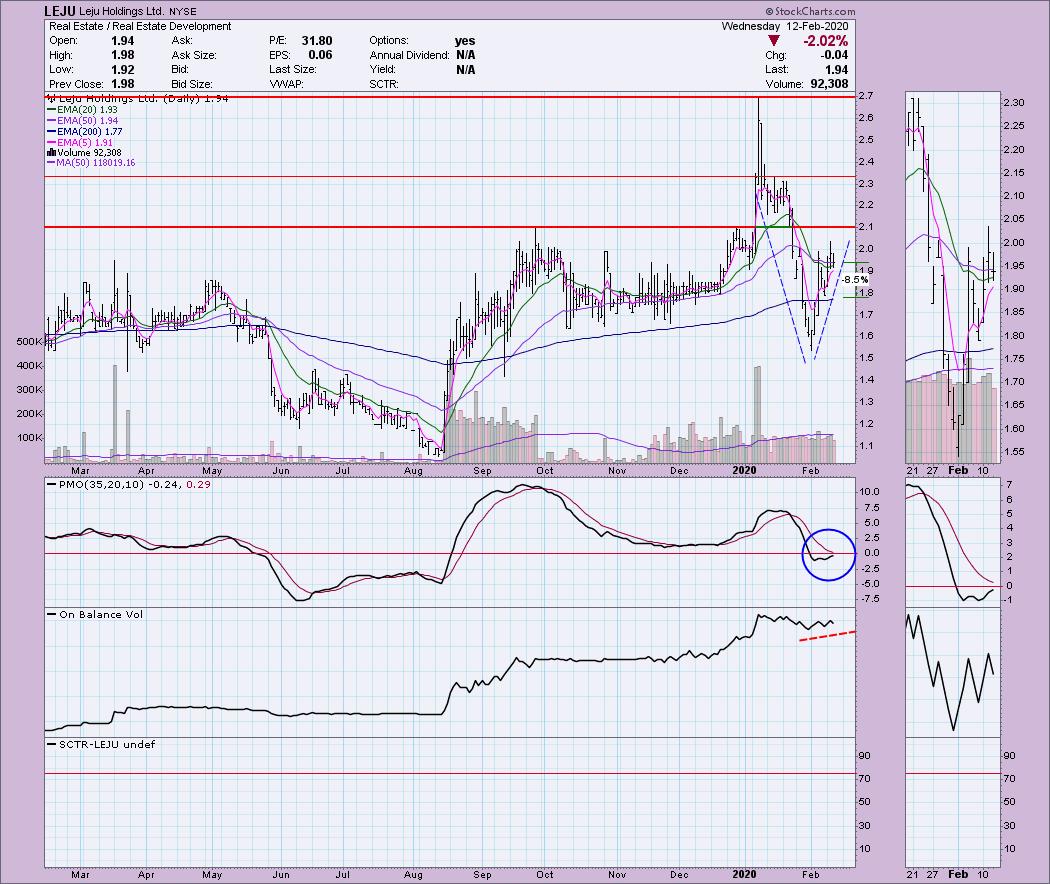Select the EMA(50) 1.94 legend entry
The width and height of the screenshot is (1050, 884).
82,121
